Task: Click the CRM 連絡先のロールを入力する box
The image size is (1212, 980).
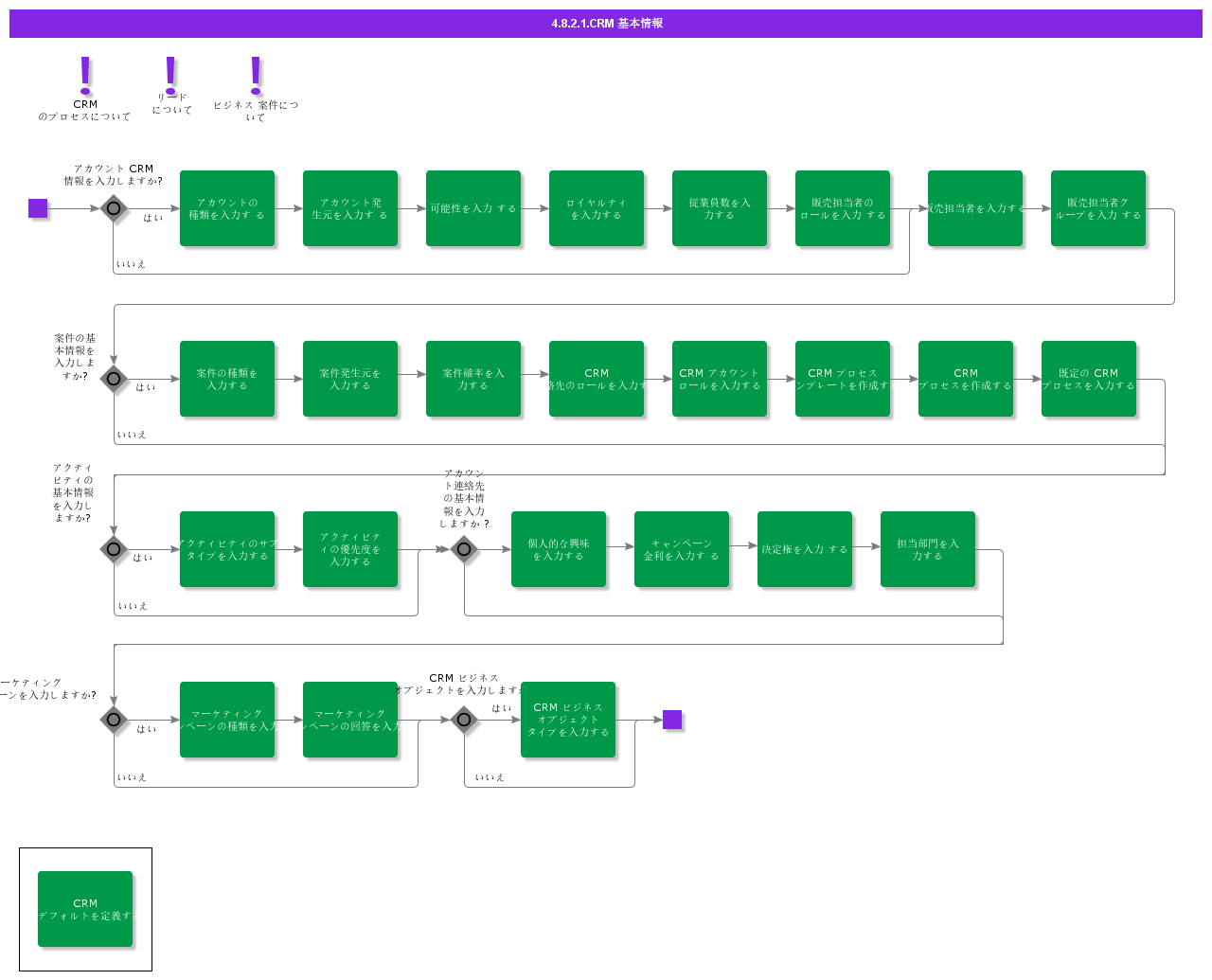Action: click(x=597, y=379)
